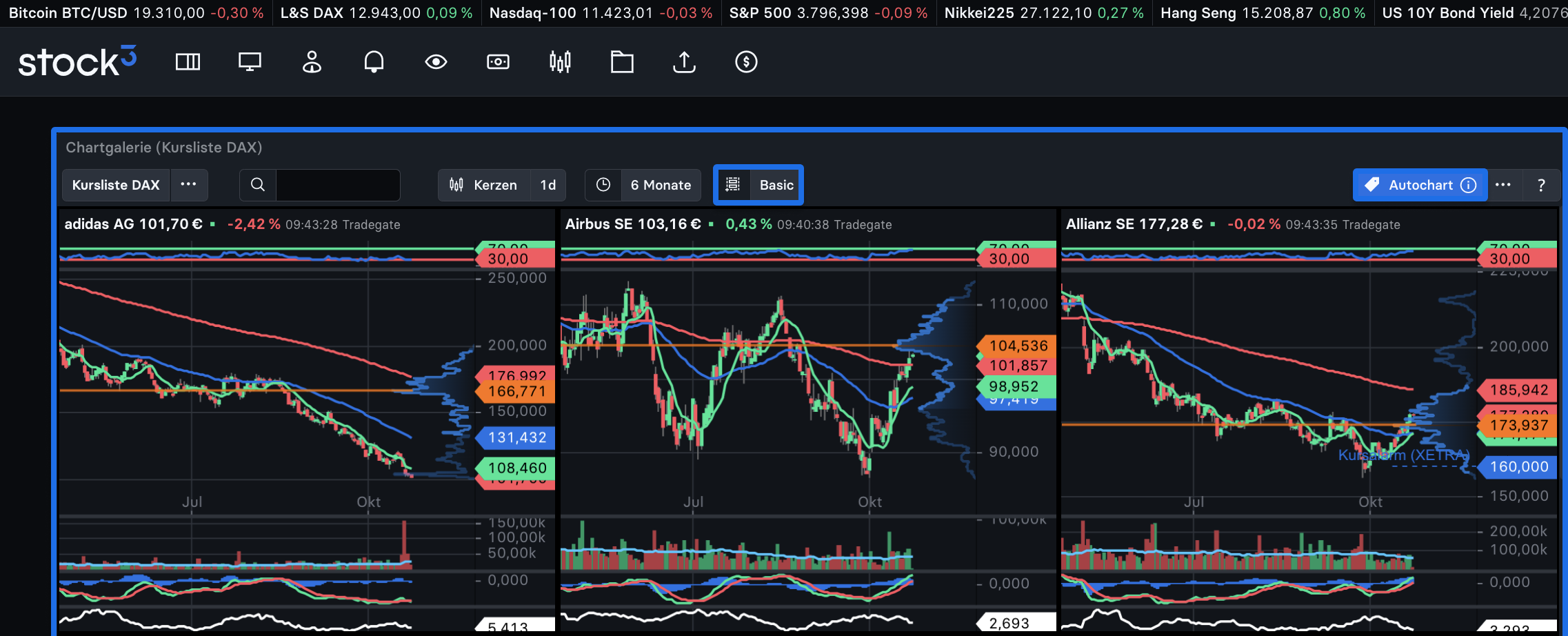Click the 104,536 orange price label on Airbus chart
This screenshot has width=1568, height=636.
1017,346
